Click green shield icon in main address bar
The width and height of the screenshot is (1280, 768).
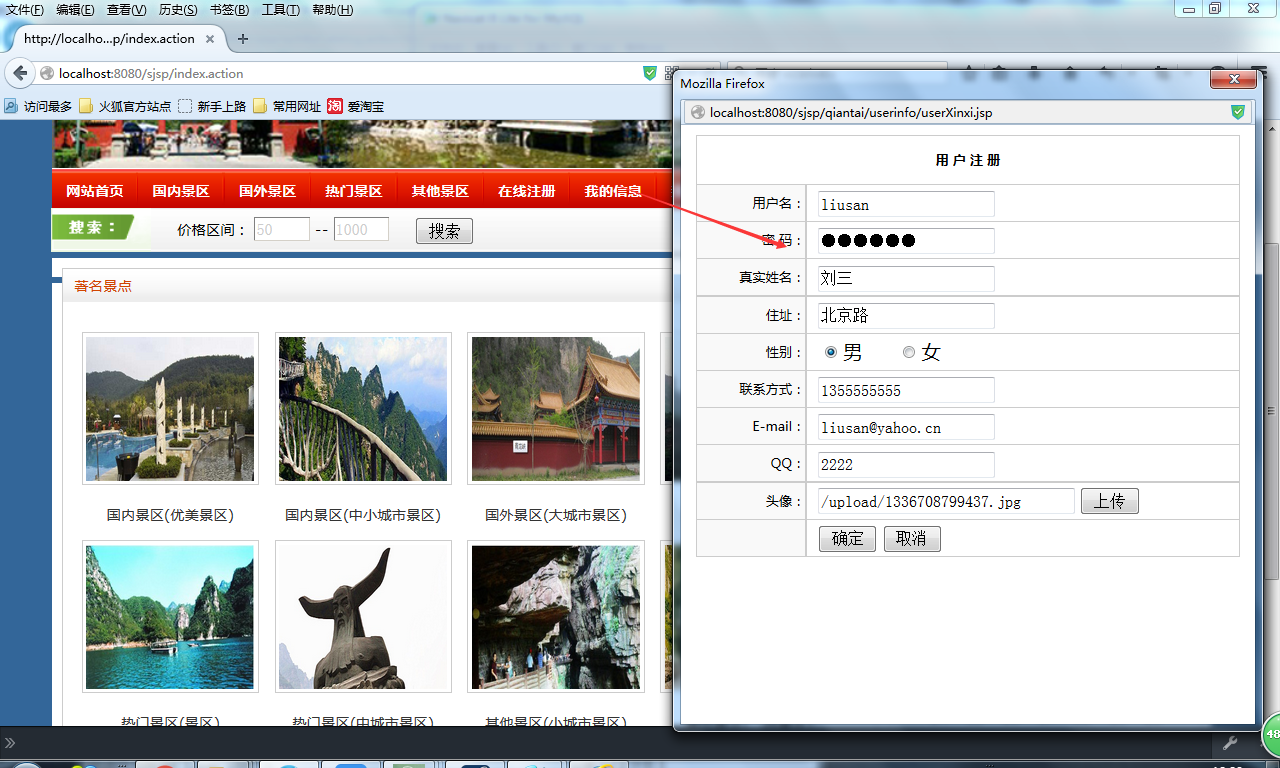649,73
